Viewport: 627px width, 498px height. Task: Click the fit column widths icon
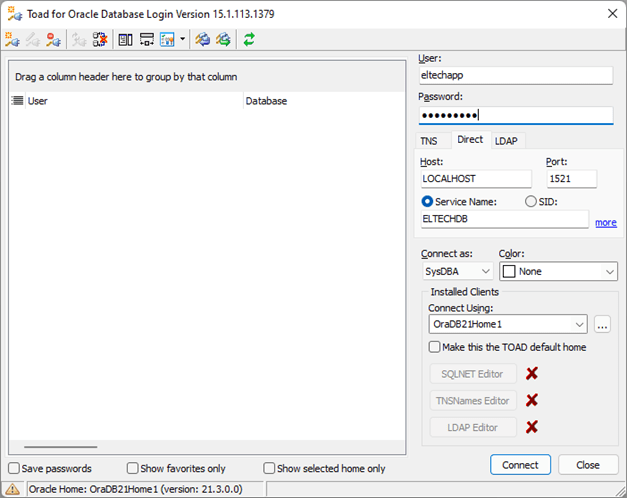coord(147,40)
